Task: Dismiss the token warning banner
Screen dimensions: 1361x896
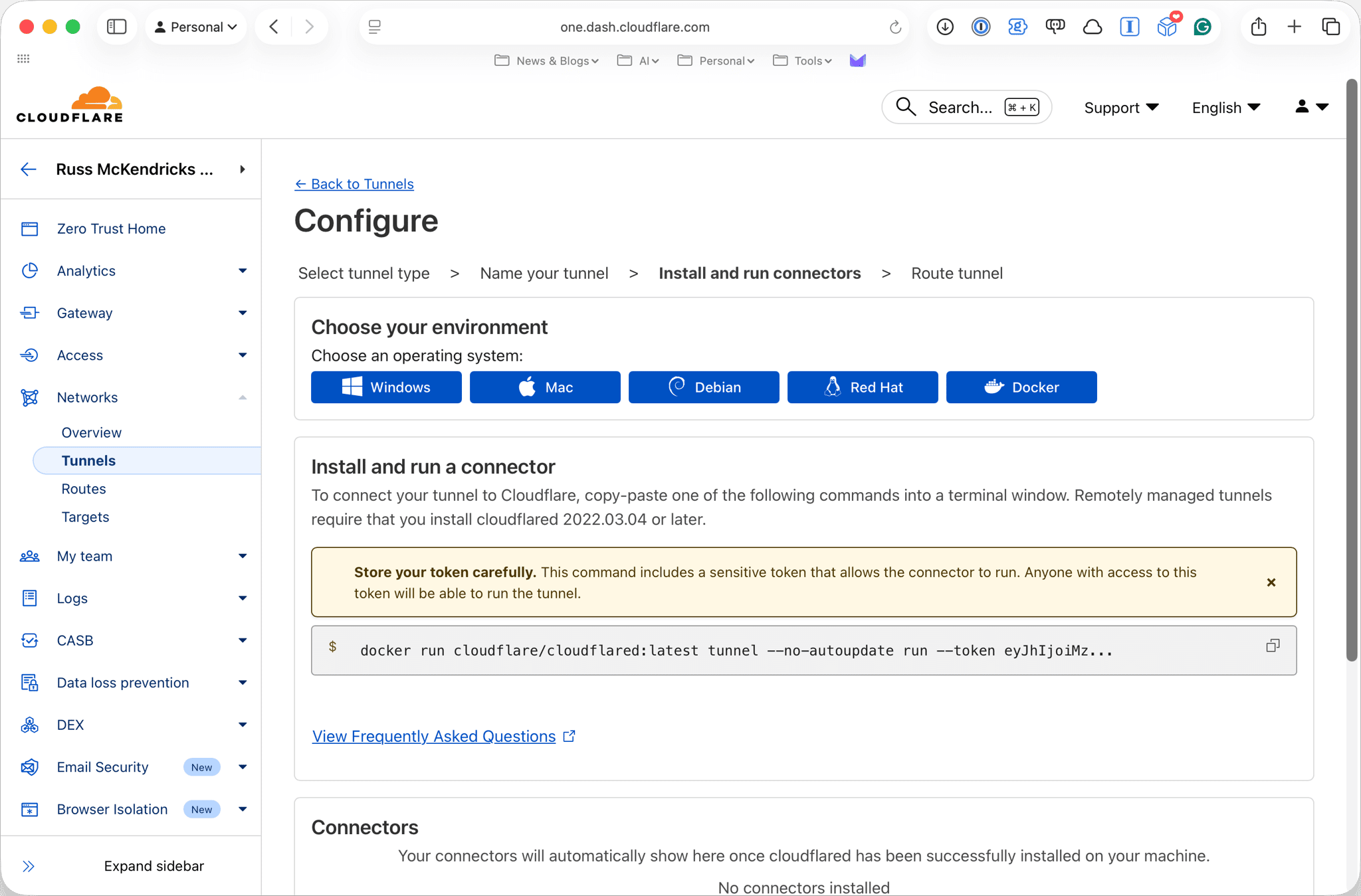Action: point(1271,582)
